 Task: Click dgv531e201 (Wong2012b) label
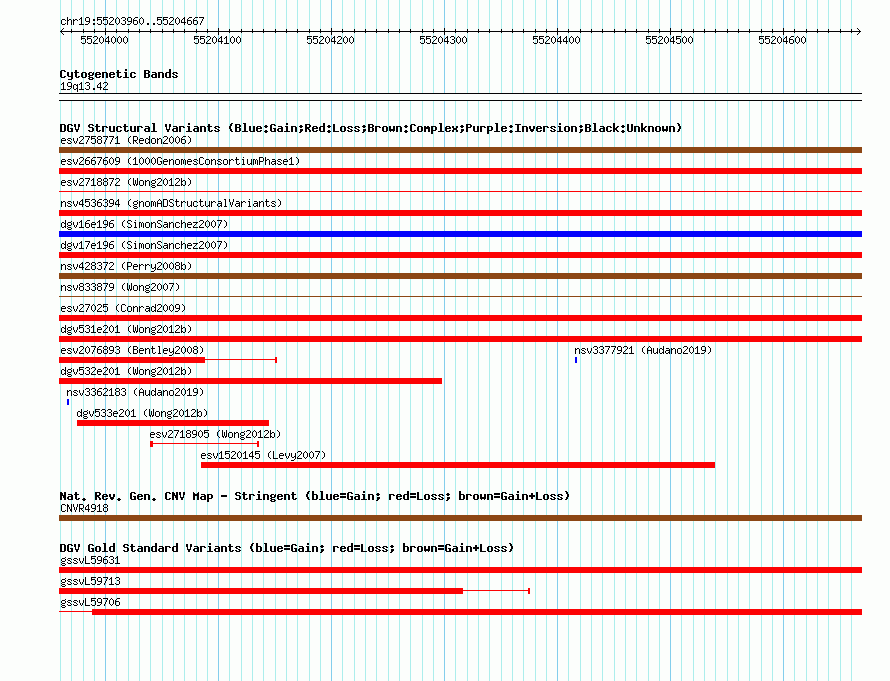[x=126, y=329]
